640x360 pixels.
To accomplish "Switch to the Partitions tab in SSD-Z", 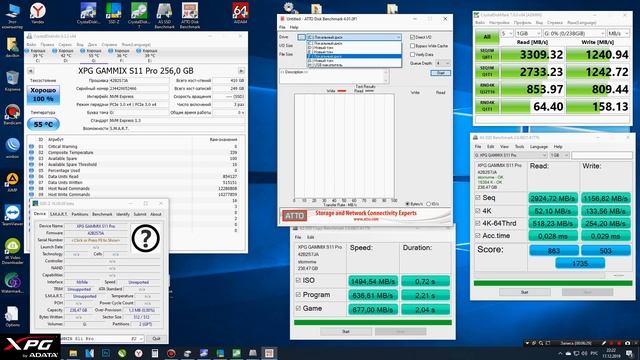I will click(80, 214).
